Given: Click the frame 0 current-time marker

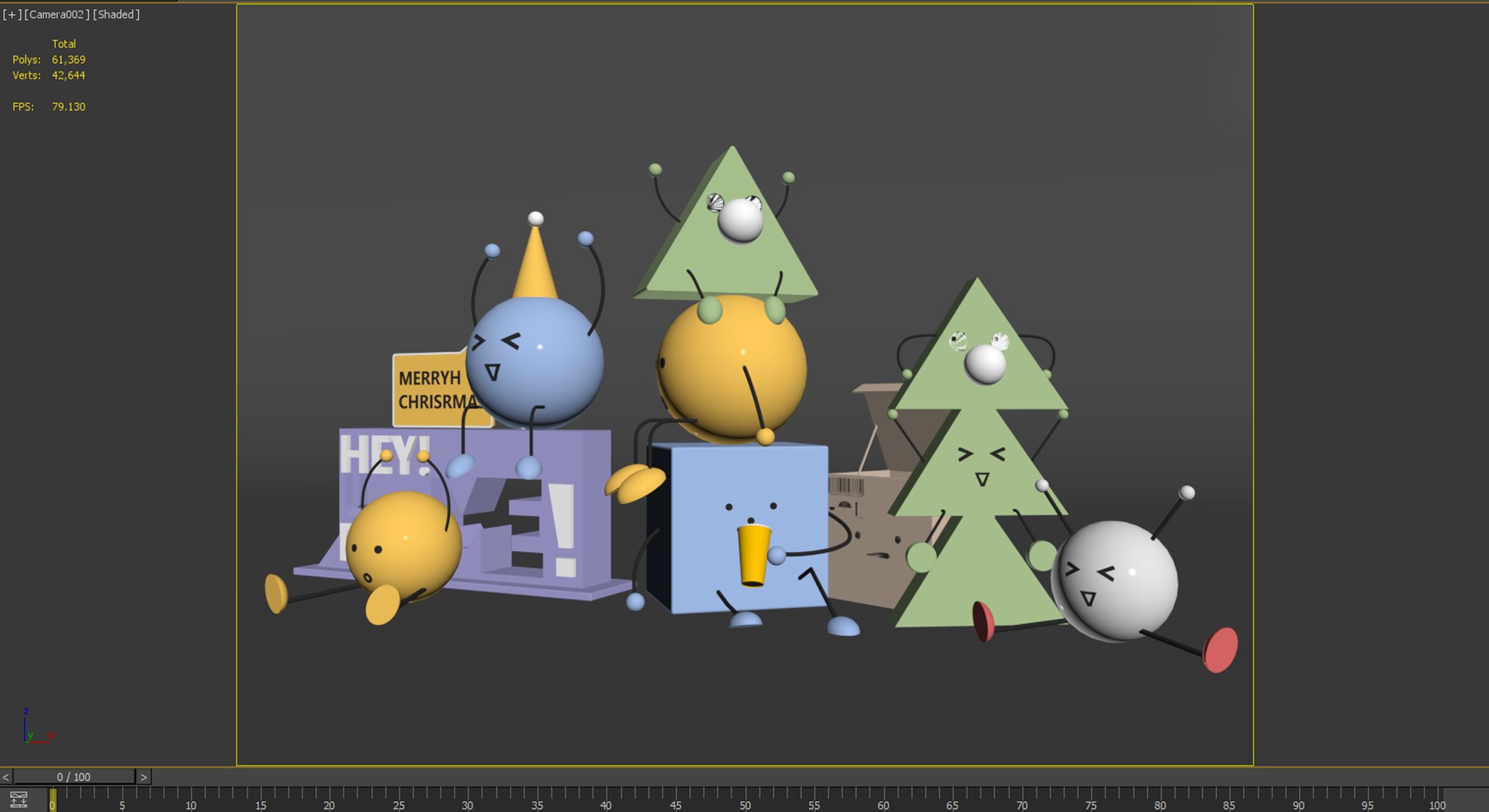Looking at the screenshot, I should (53, 800).
